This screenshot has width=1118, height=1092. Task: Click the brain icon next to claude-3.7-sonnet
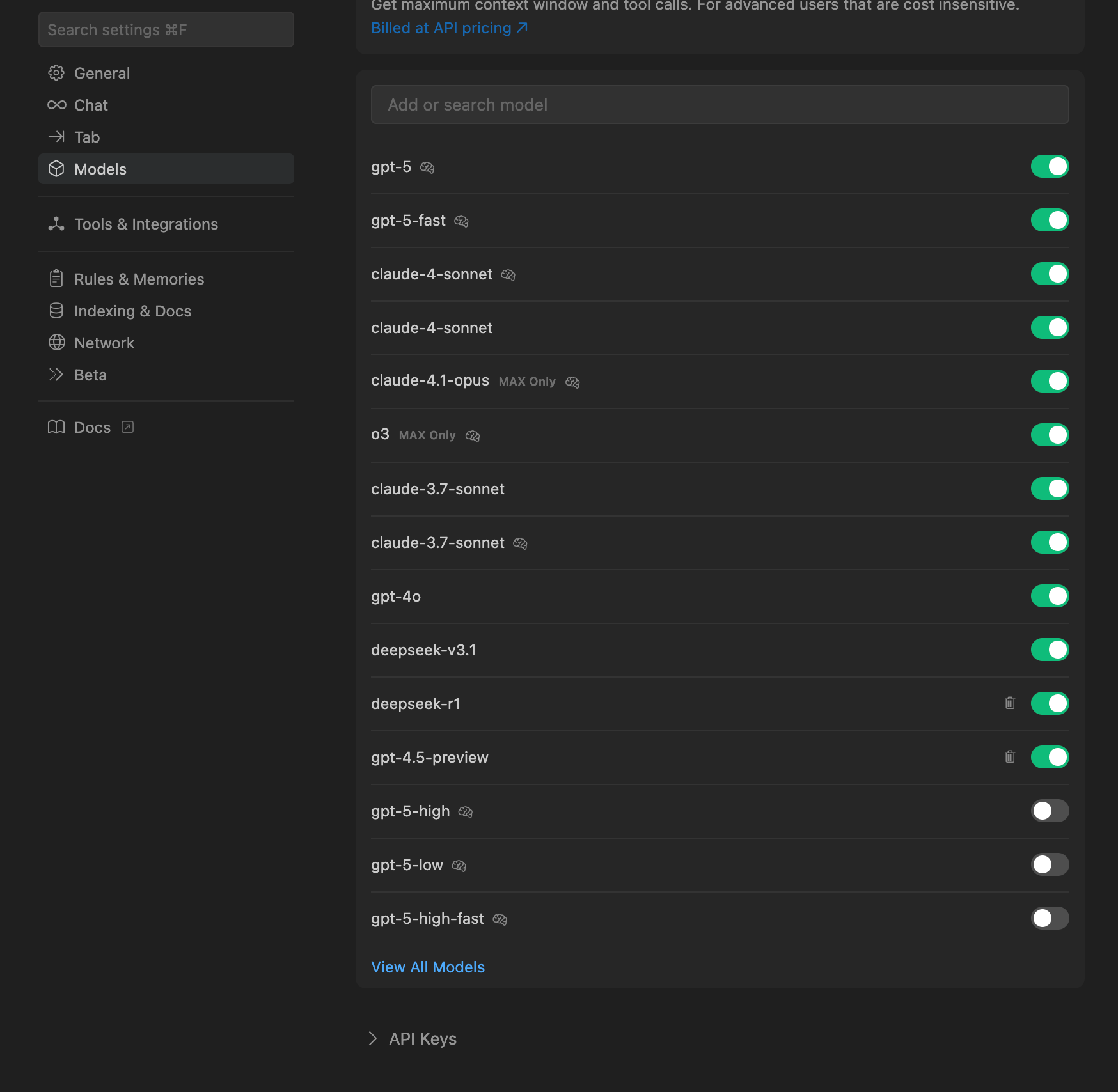521,543
